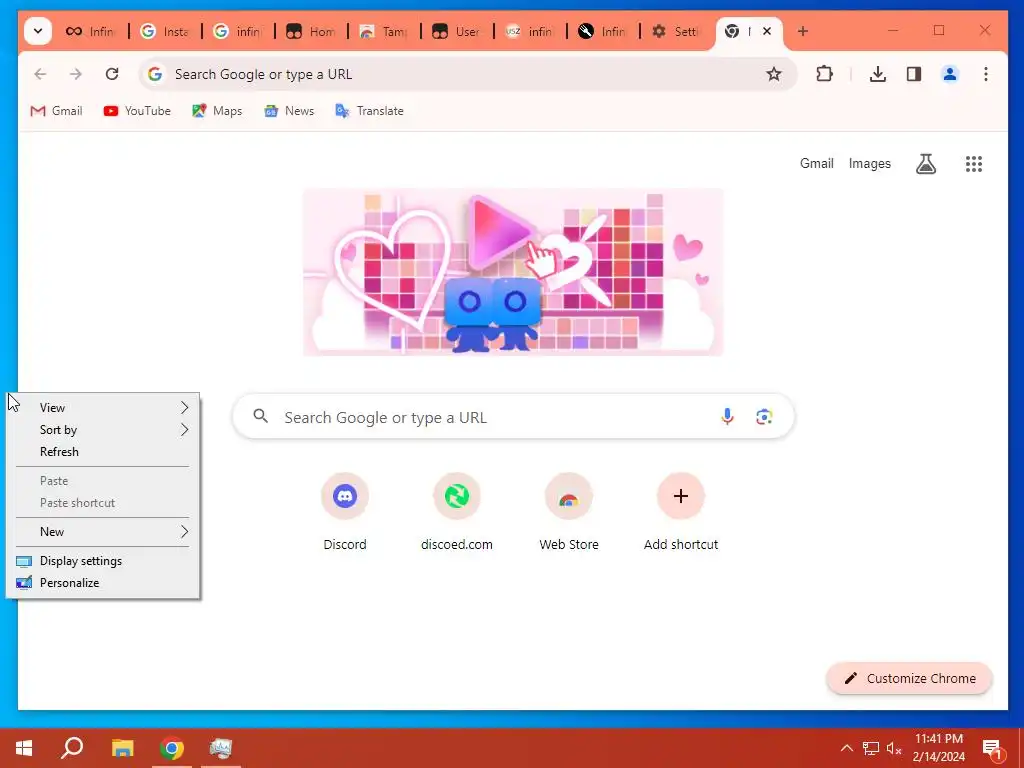Open Display settings from context menu
Image resolution: width=1024 pixels, height=768 pixels.
click(103, 561)
